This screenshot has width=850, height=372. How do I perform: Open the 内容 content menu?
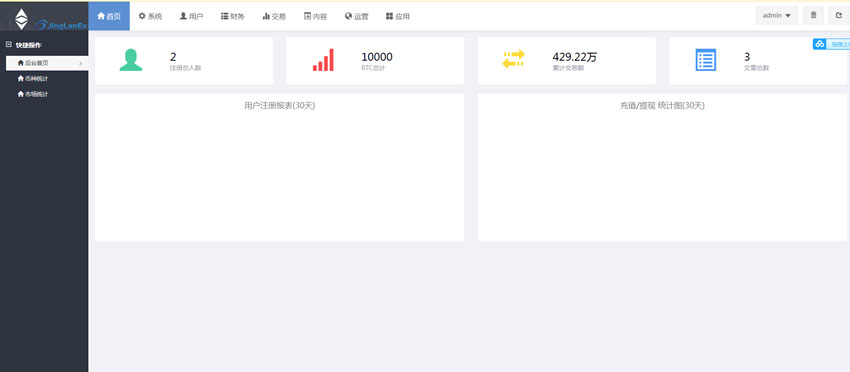(315, 16)
